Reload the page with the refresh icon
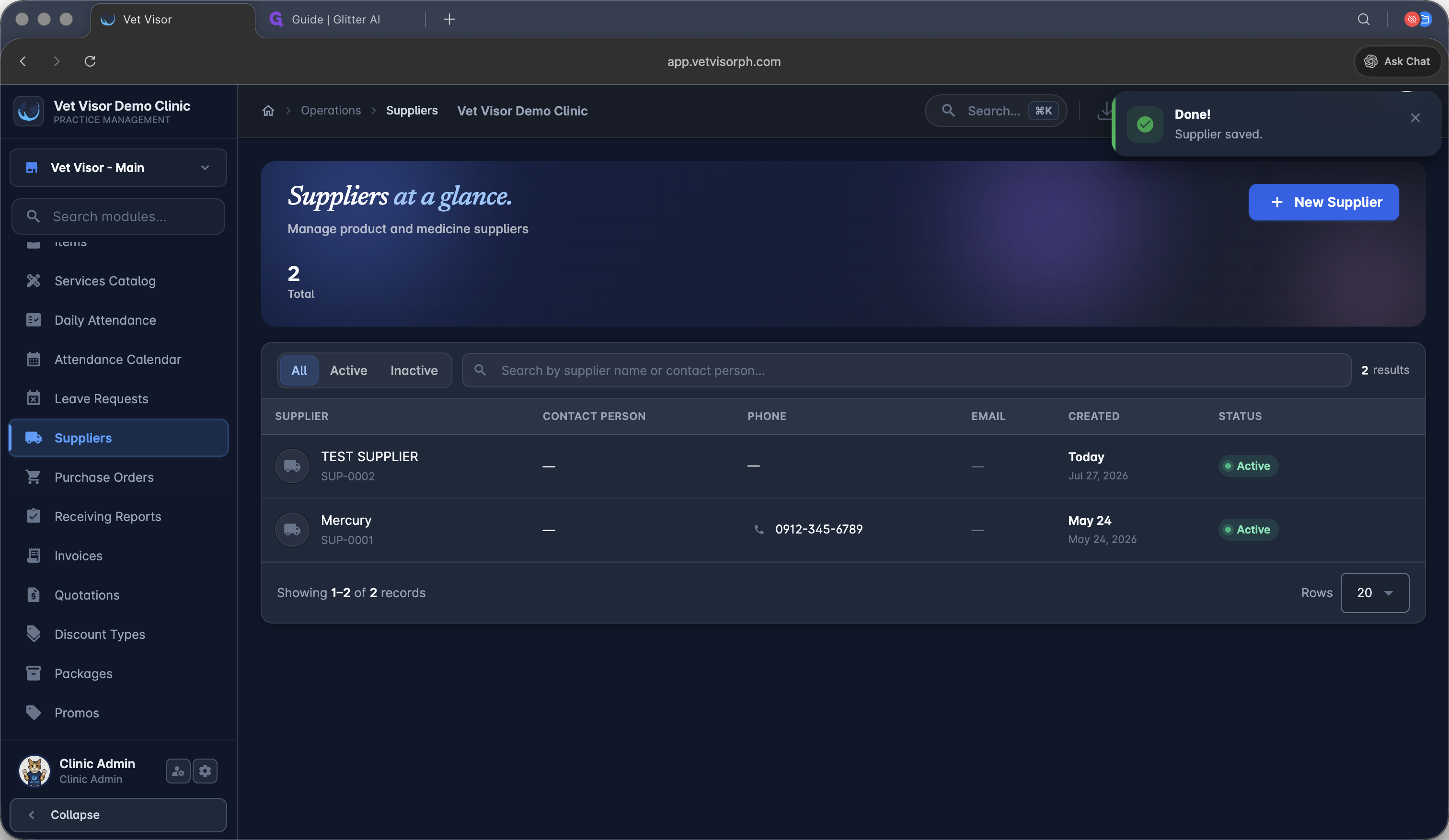 [x=90, y=61]
